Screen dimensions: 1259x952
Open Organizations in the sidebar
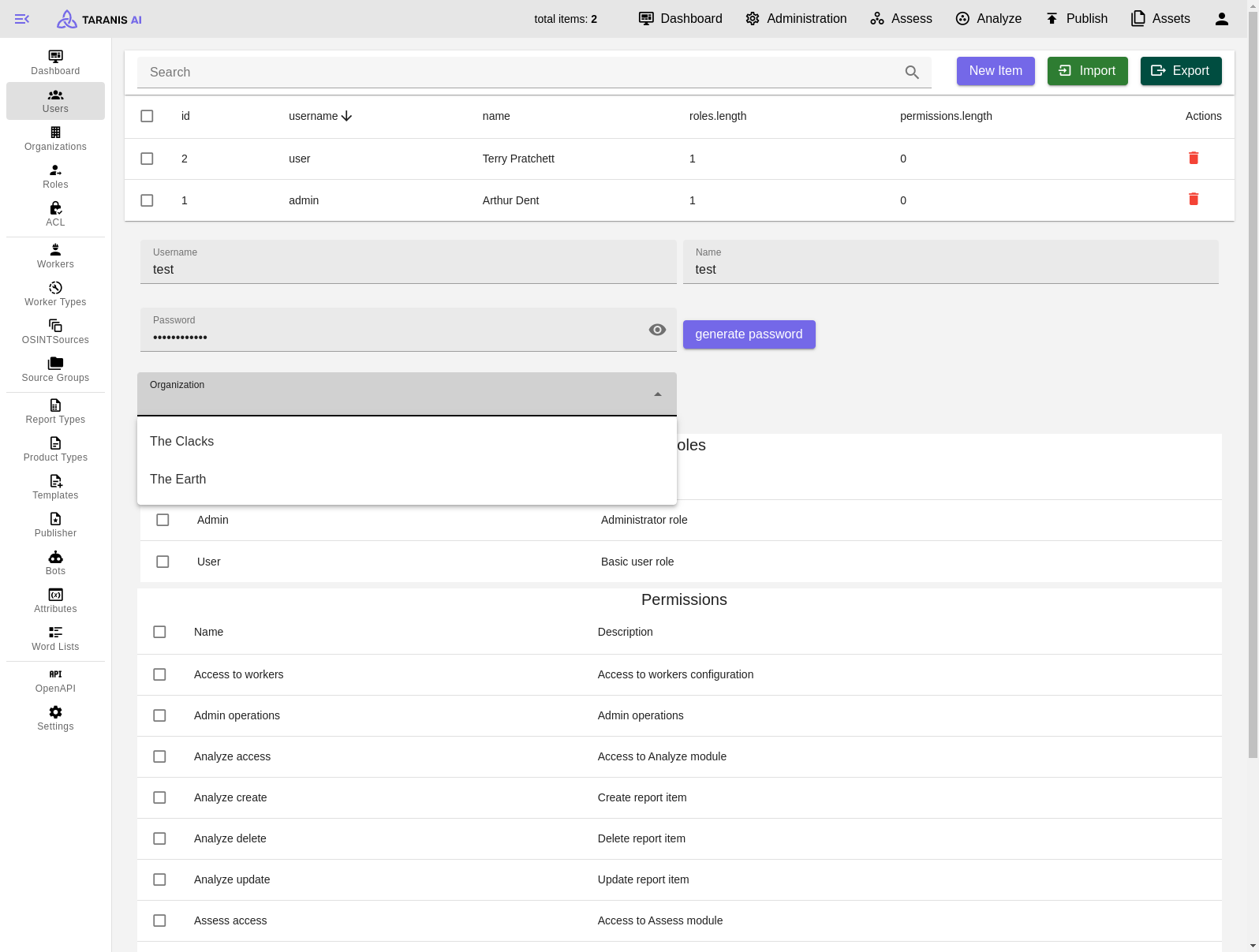coord(55,139)
